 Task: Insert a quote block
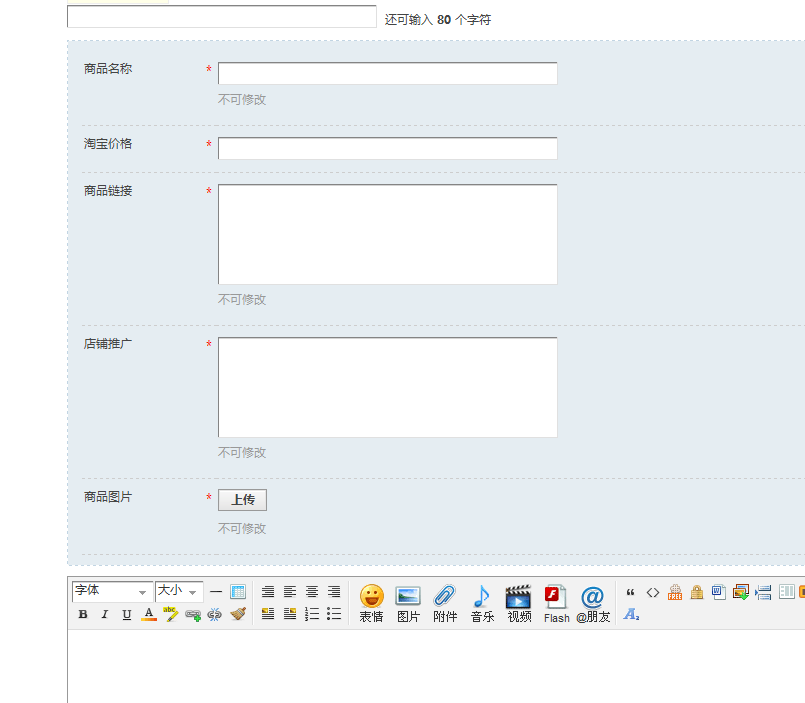[630, 592]
